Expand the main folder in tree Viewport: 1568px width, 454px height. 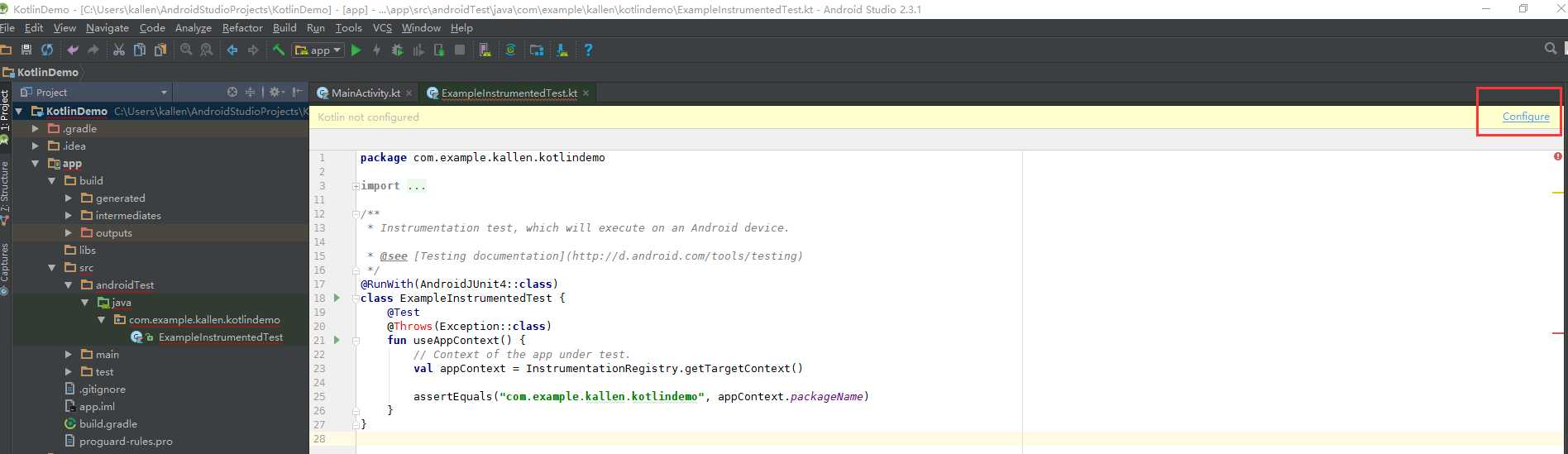coord(69,354)
